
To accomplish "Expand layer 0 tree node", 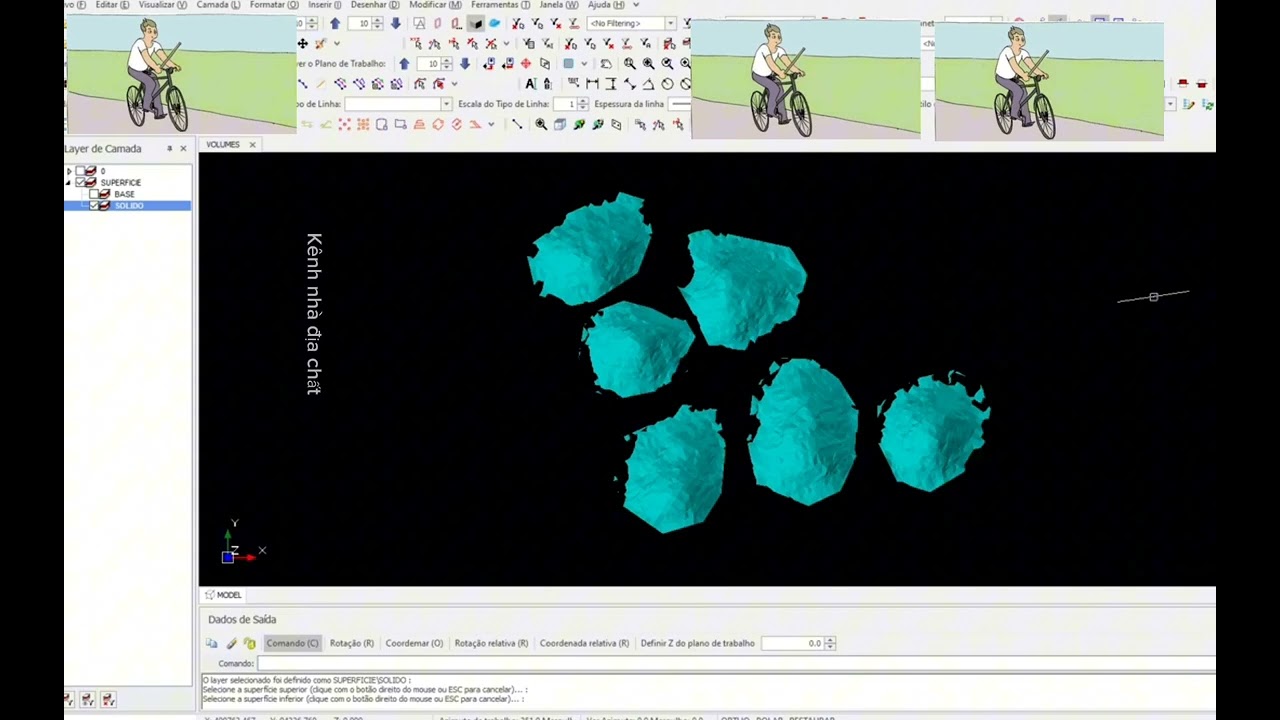I will pos(69,171).
